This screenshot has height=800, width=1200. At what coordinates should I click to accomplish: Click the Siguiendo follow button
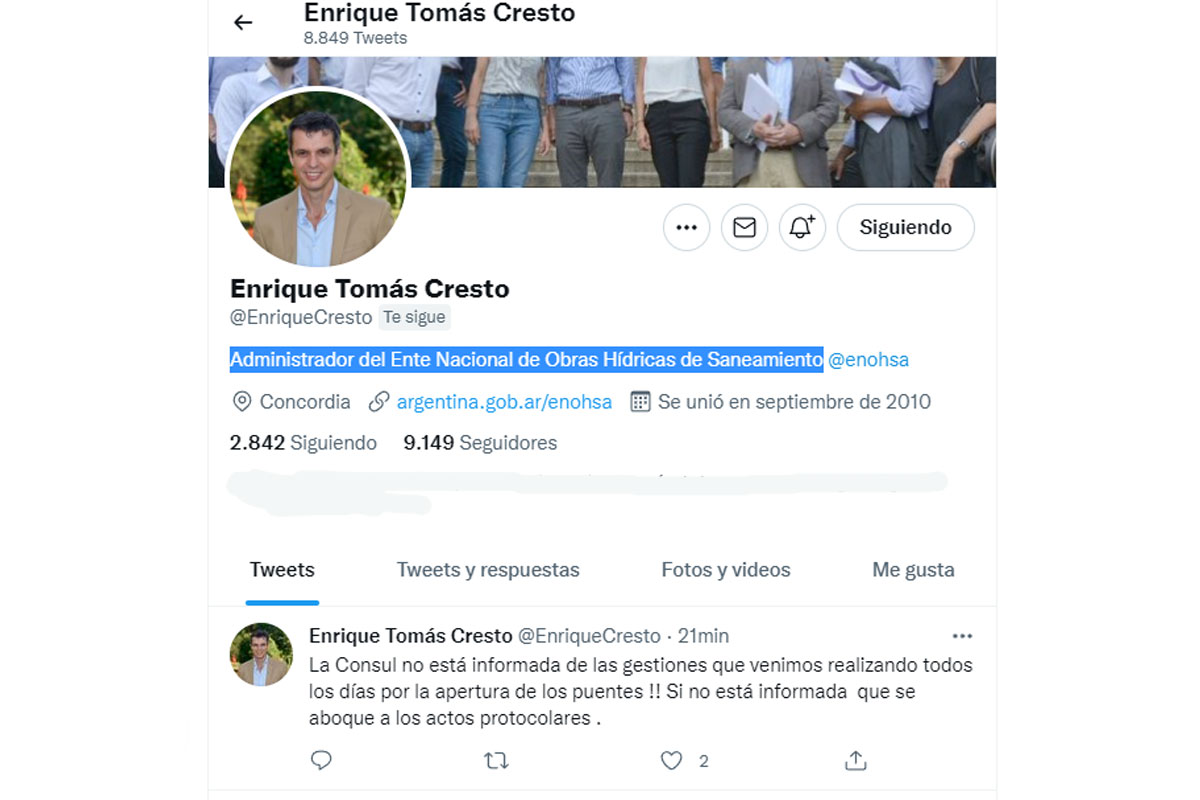pyautogui.click(x=905, y=228)
